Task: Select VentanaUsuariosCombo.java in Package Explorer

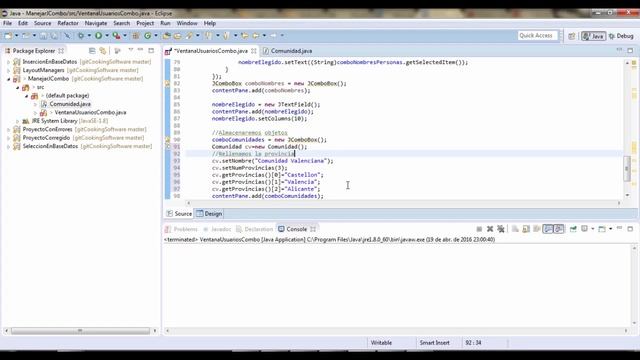Action: (90, 112)
